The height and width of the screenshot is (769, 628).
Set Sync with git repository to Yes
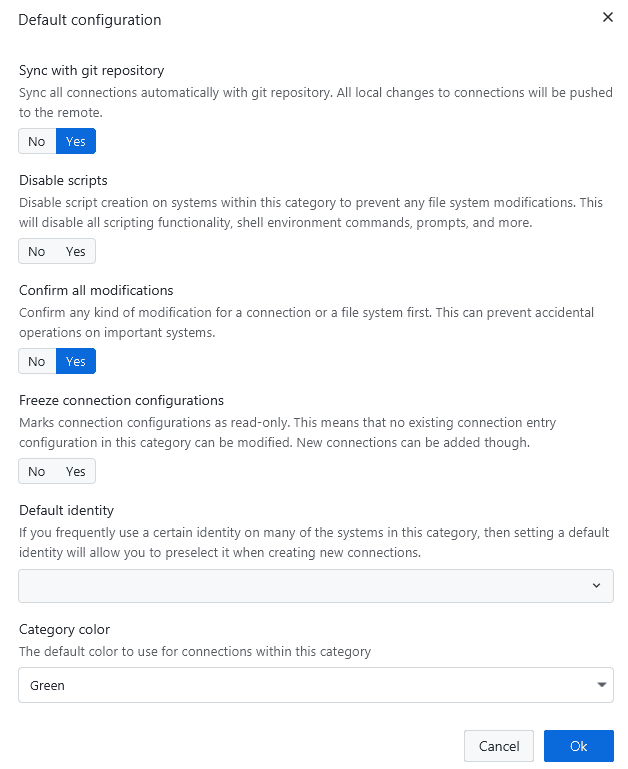[x=76, y=142]
